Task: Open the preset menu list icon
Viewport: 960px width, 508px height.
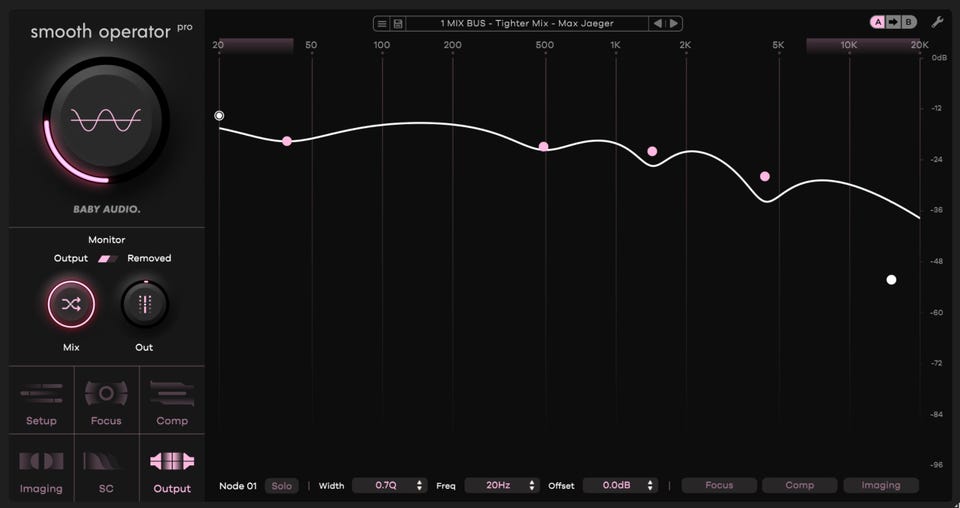Action: pos(382,24)
